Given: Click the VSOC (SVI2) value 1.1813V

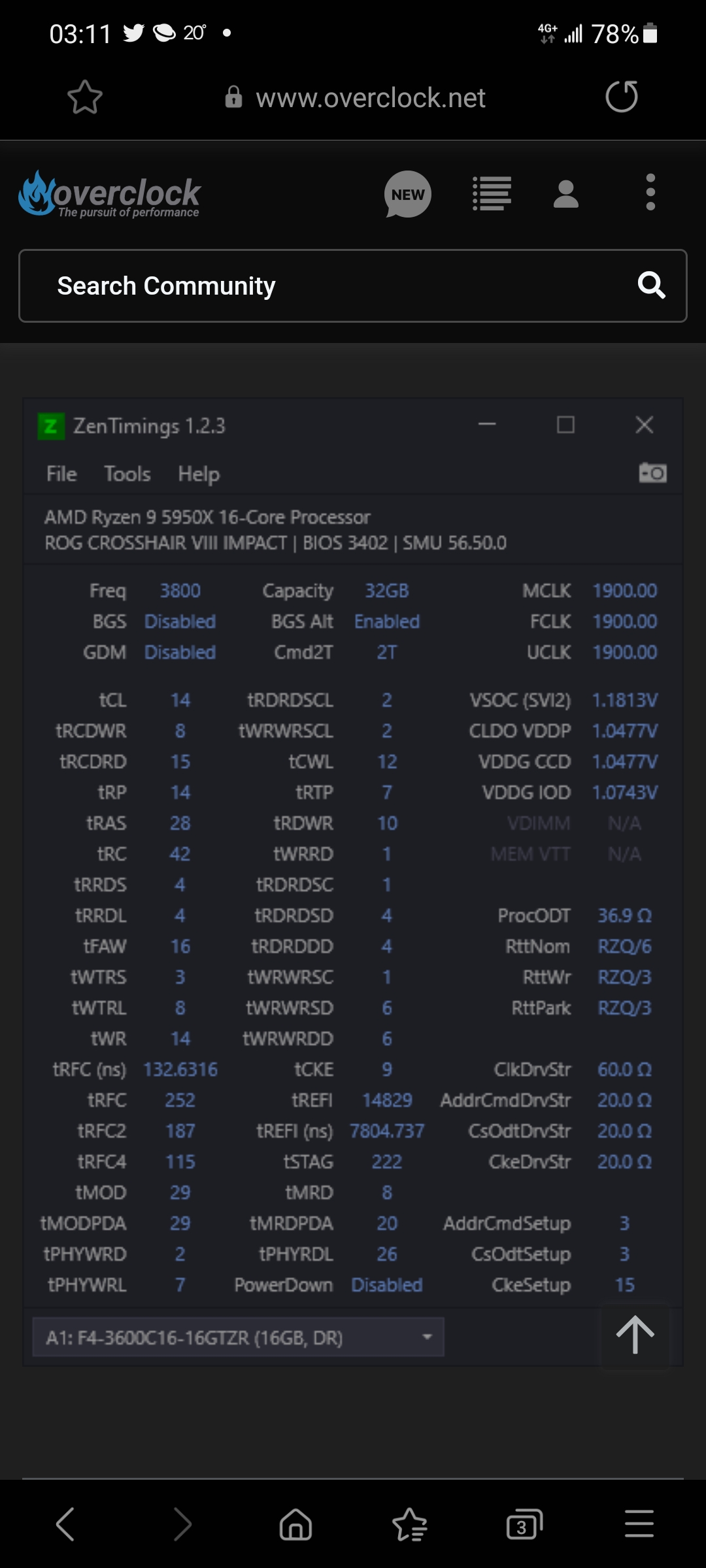Looking at the screenshot, I should (625, 700).
